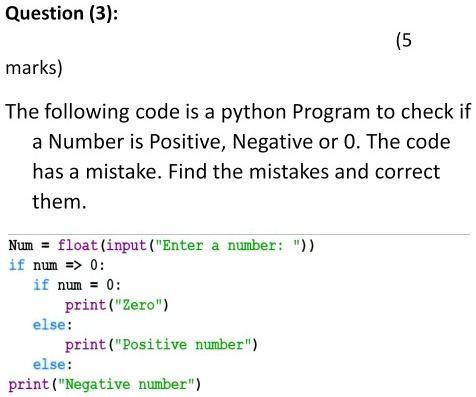
Task: Click the first 'else:' keyword
Action: (52, 325)
